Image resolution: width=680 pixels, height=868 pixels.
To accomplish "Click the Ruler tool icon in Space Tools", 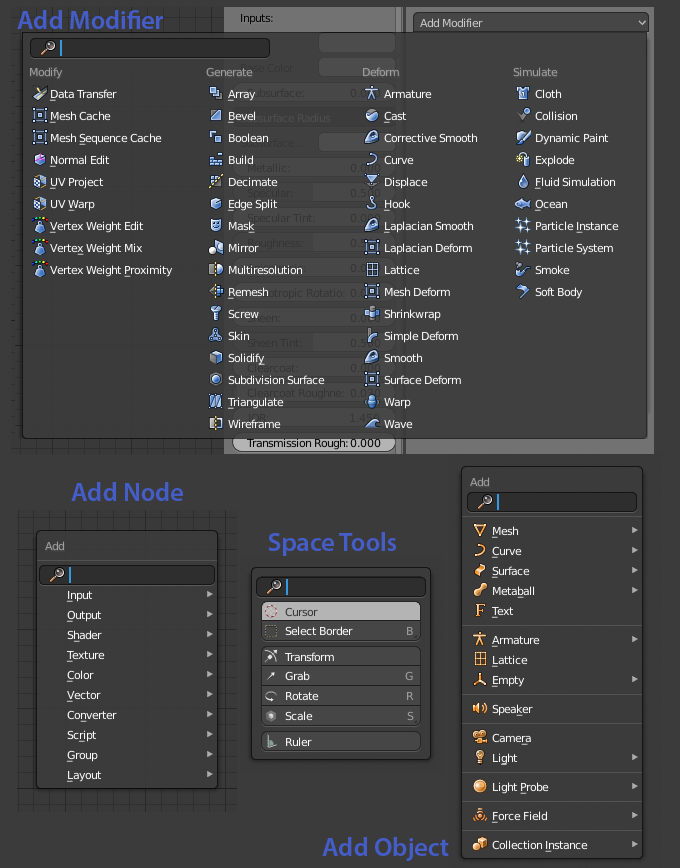I will click(271, 741).
